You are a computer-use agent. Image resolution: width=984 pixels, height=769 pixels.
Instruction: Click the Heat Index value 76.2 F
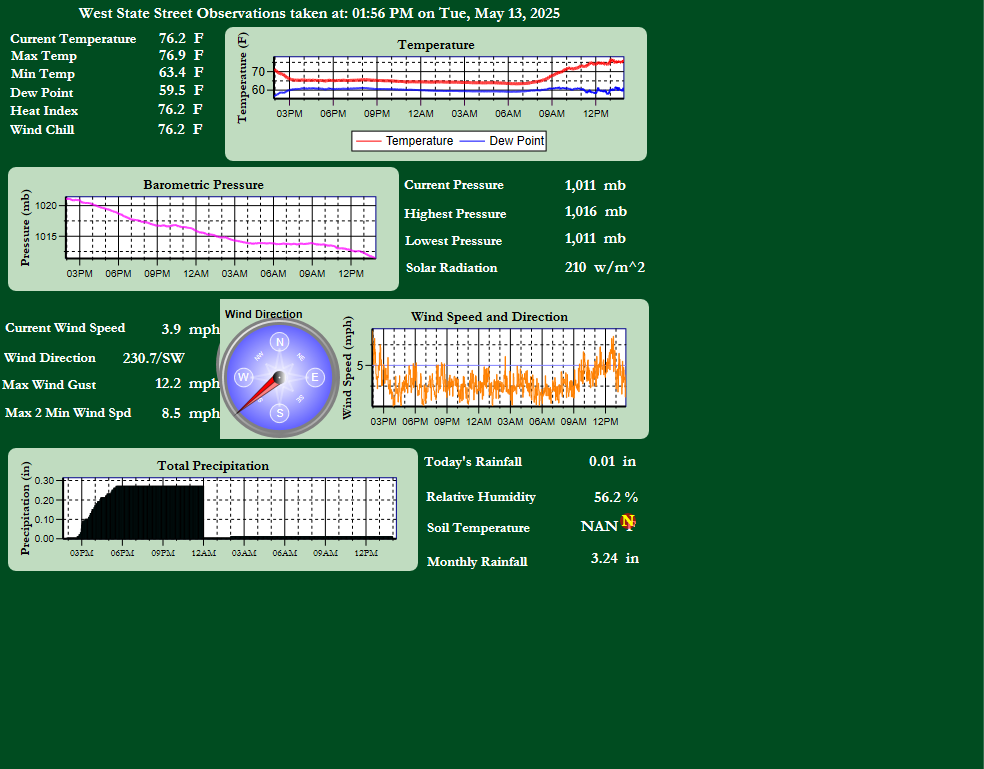[x=180, y=109]
